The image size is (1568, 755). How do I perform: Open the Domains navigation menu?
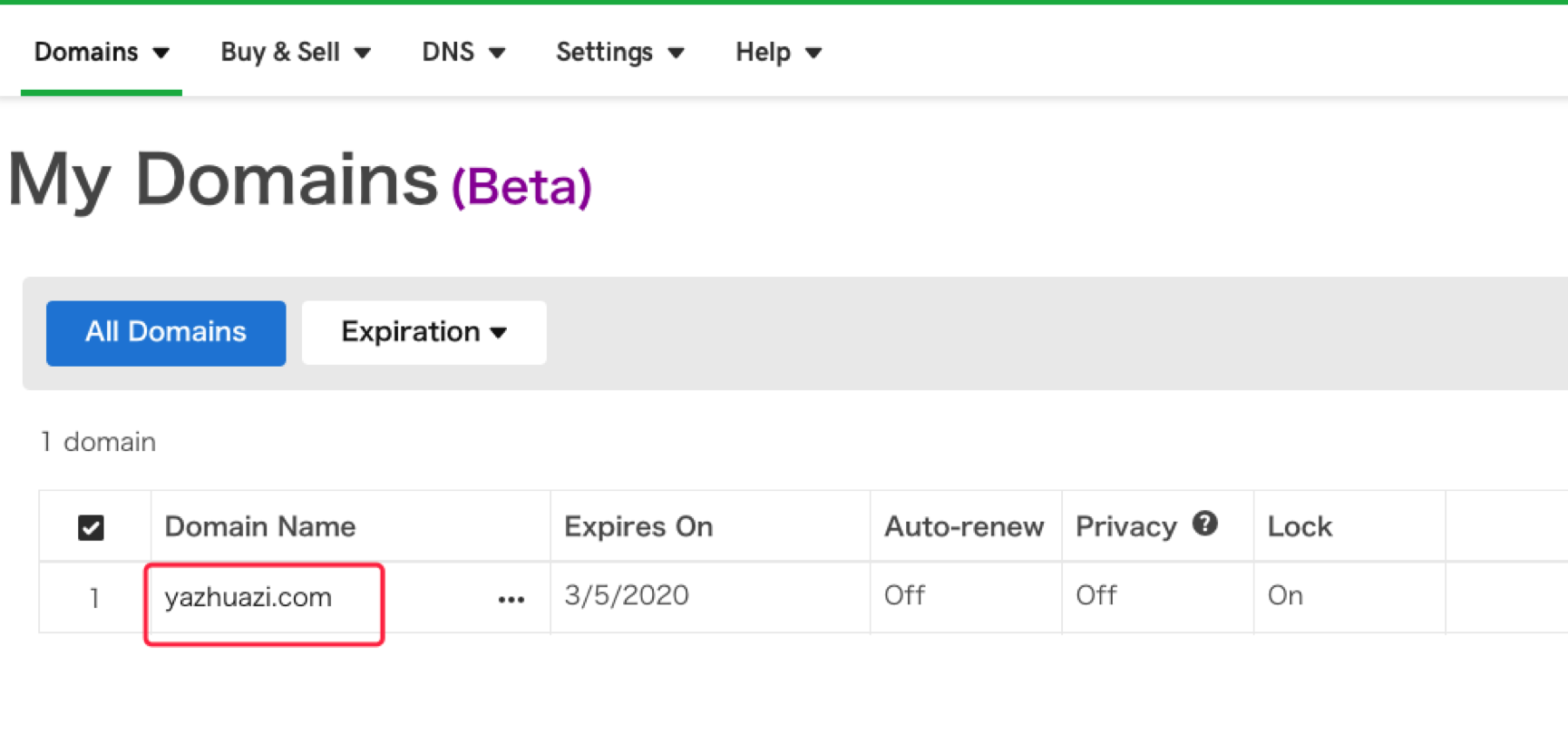click(102, 53)
